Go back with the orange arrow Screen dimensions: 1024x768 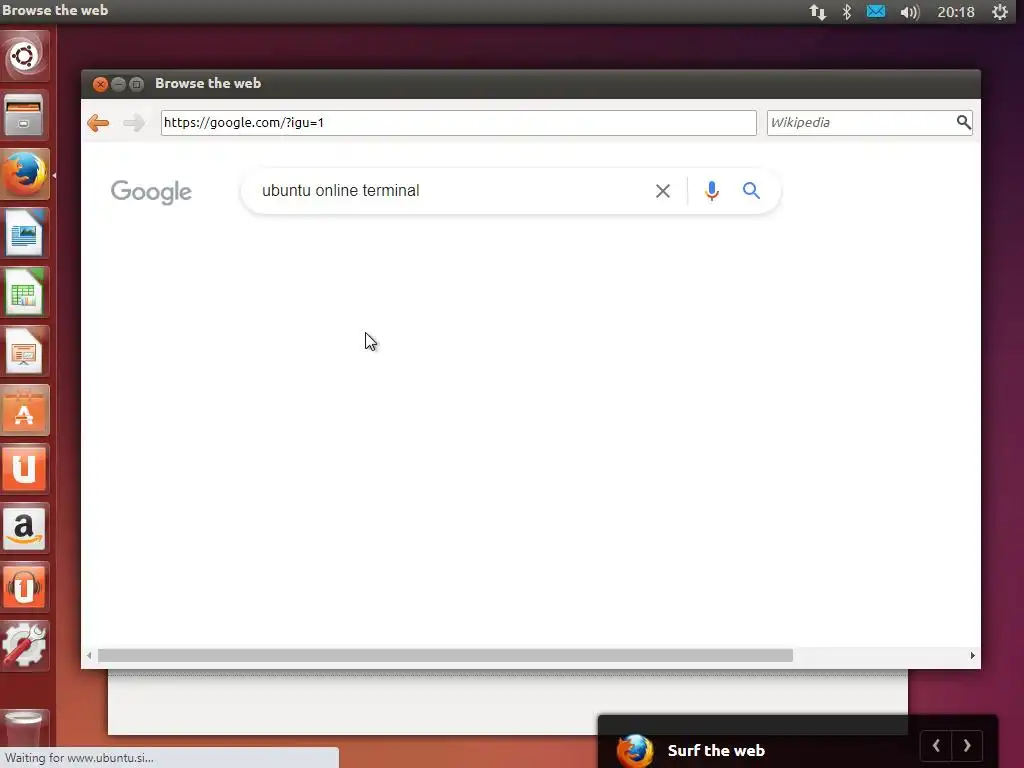(x=98, y=123)
